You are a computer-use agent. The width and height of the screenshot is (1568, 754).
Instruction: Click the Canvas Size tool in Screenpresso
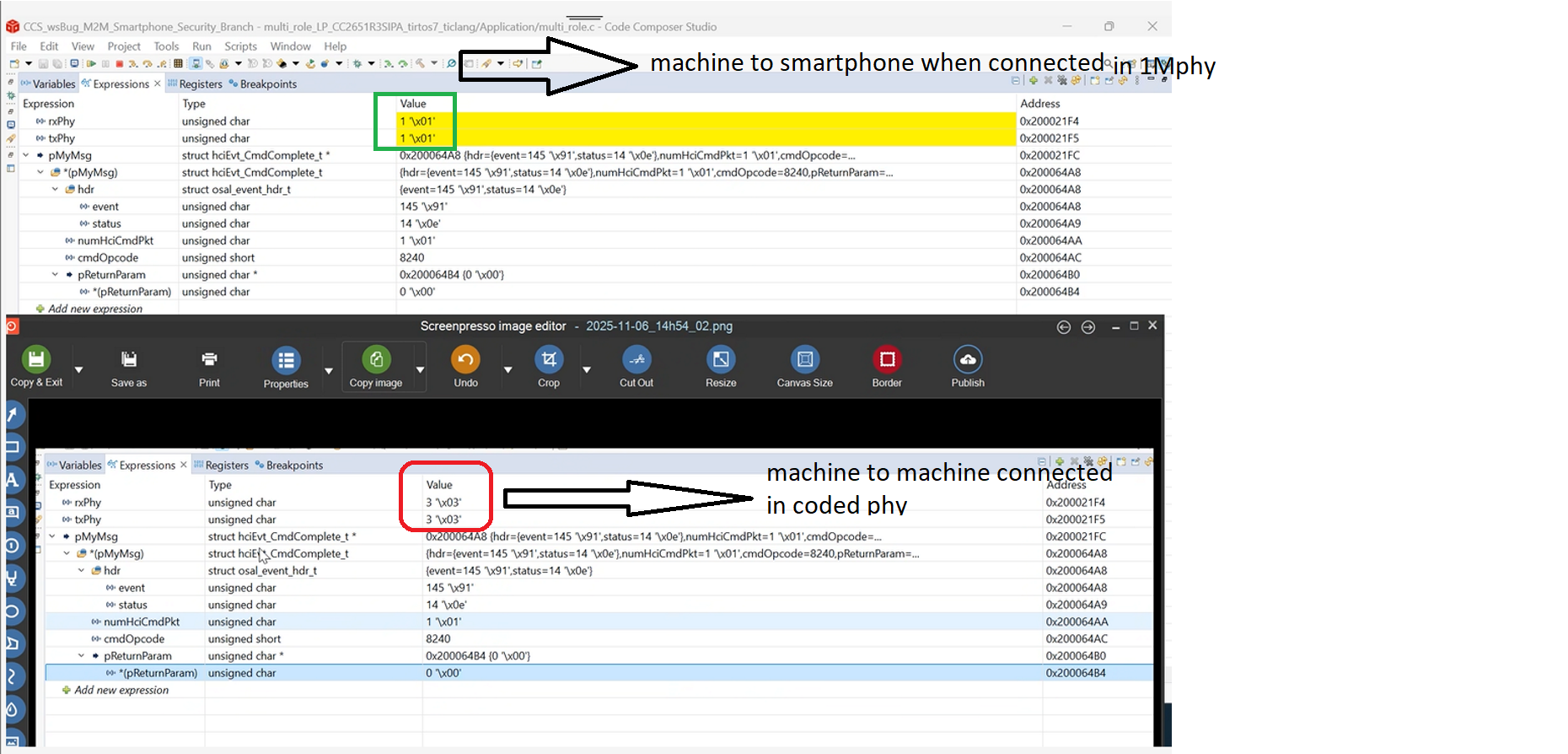[805, 367]
